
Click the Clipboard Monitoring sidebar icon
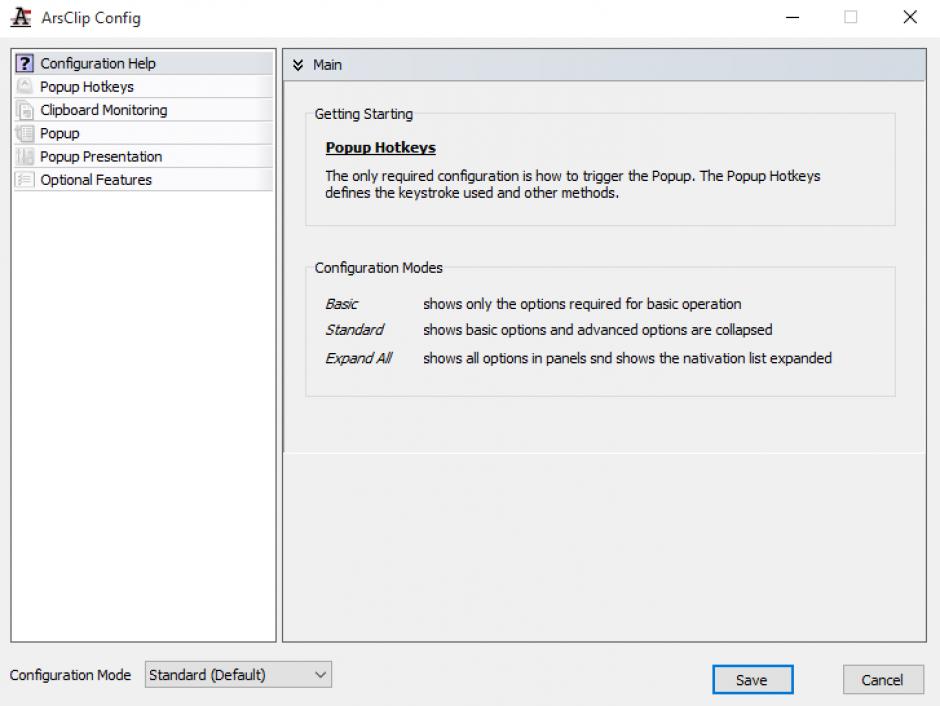(x=25, y=110)
